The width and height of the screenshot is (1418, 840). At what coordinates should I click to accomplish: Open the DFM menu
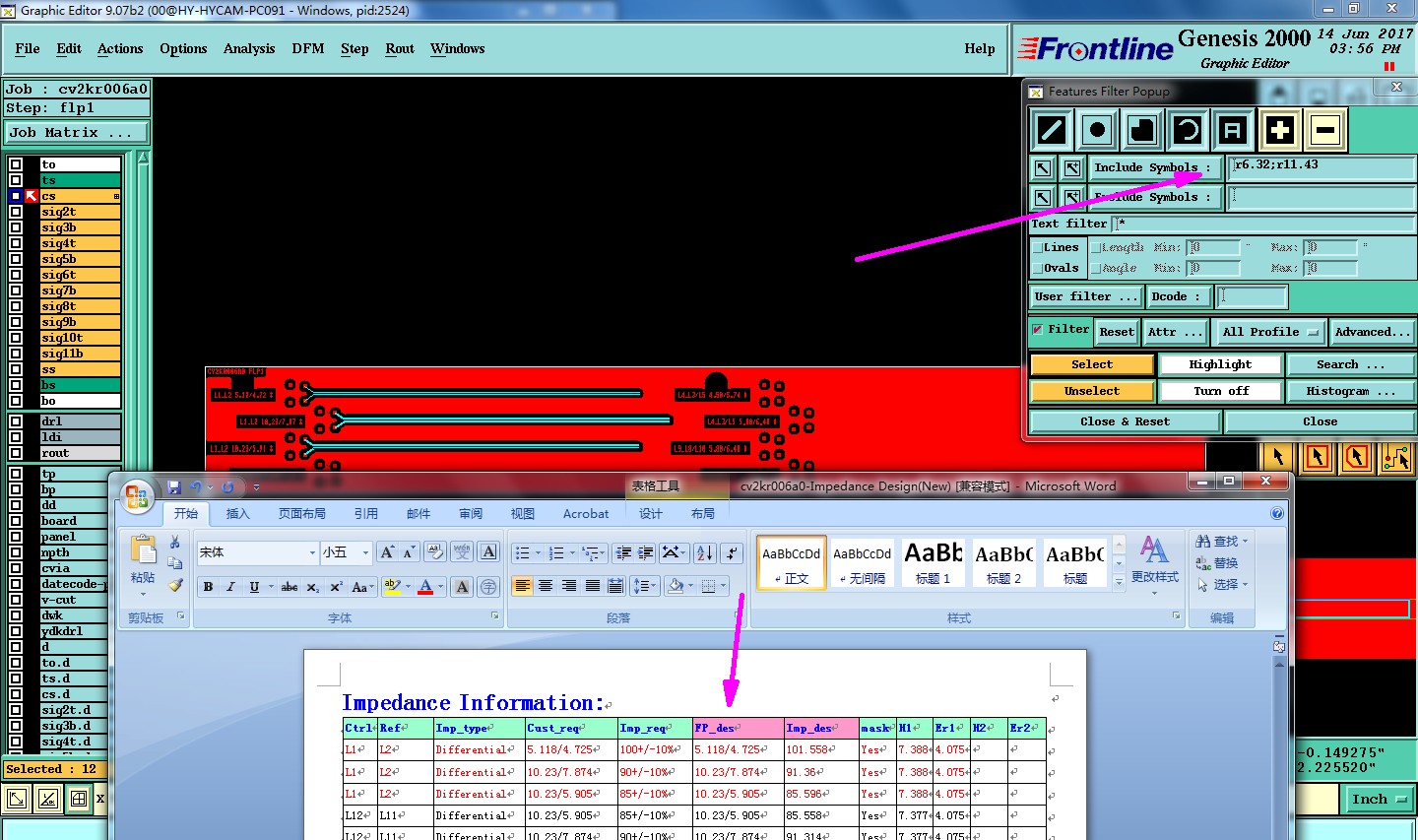[308, 48]
